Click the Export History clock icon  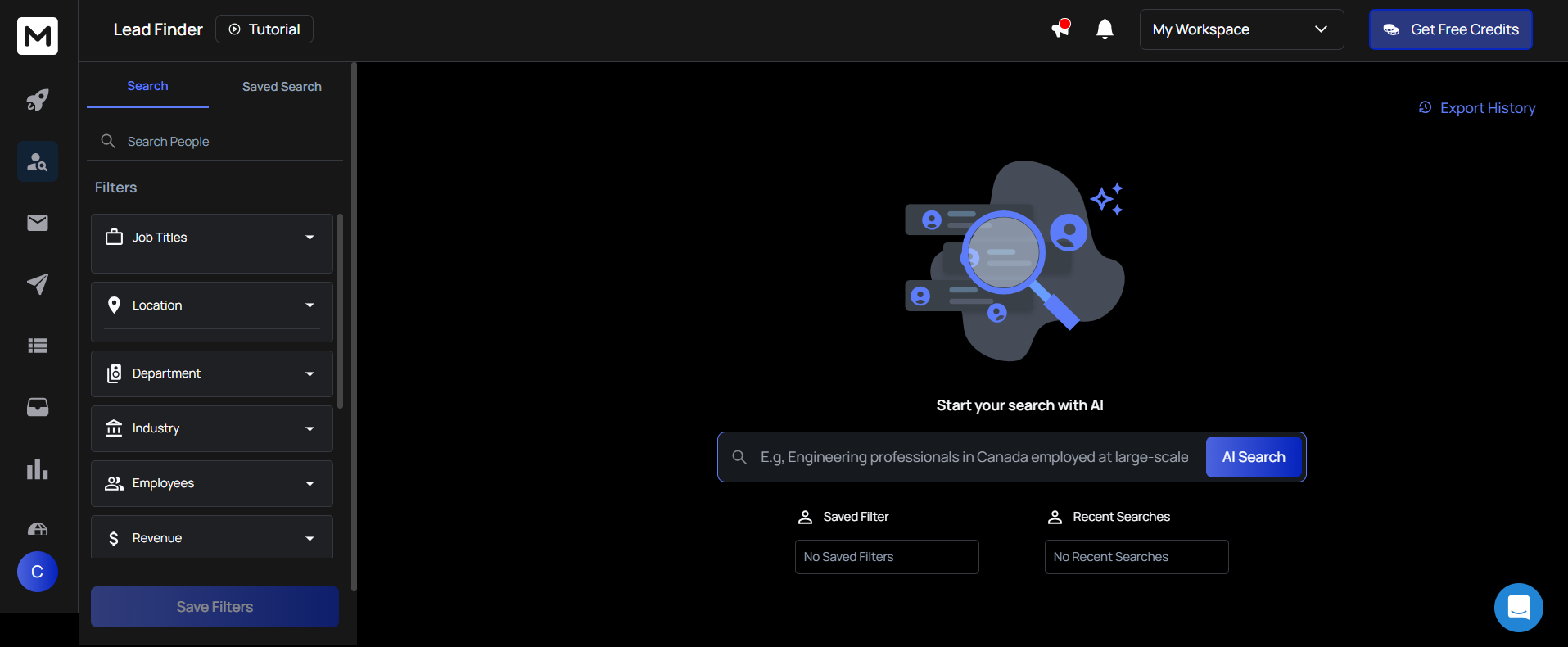1426,107
